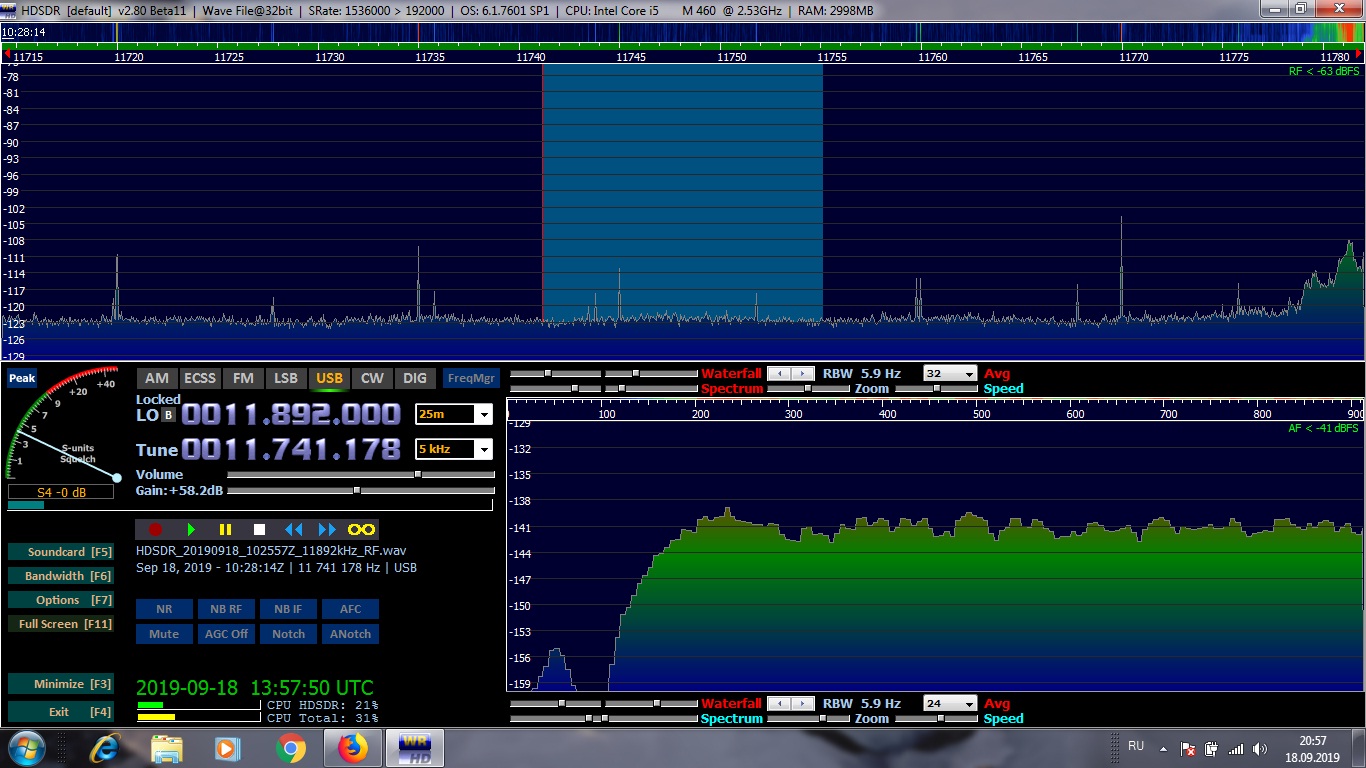Screen dimensions: 1366x768
Task: Open the Windows Start menu
Action: pyautogui.click(x=25, y=748)
